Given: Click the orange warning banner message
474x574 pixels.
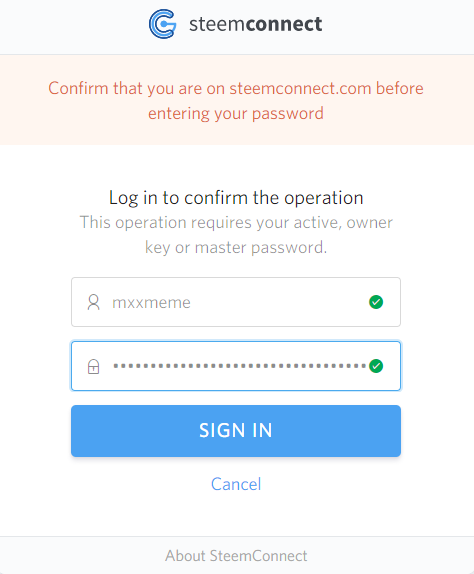Looking at the screenshot, I should coord(236,100).
